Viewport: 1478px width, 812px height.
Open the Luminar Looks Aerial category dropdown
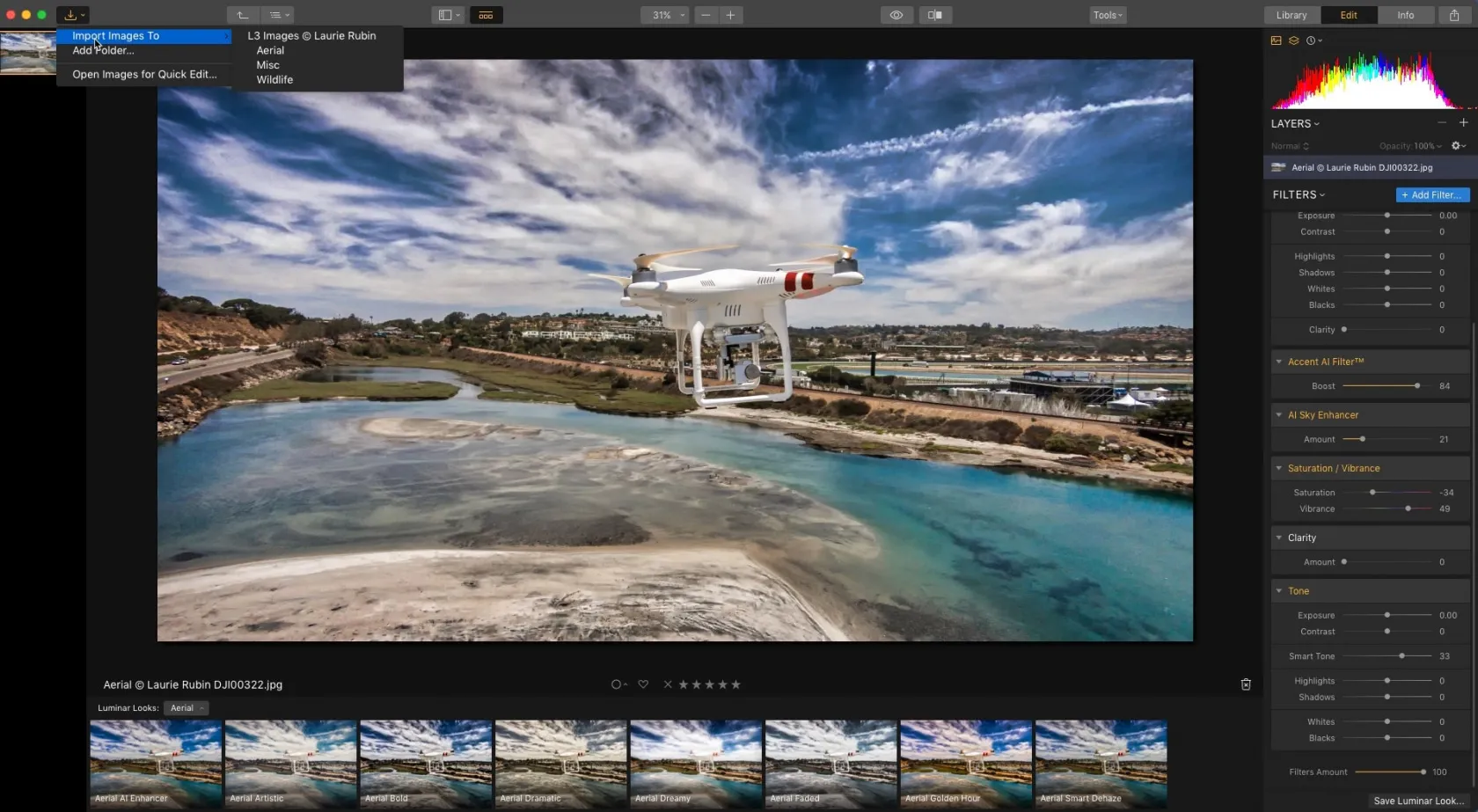(x=187, y=708)
